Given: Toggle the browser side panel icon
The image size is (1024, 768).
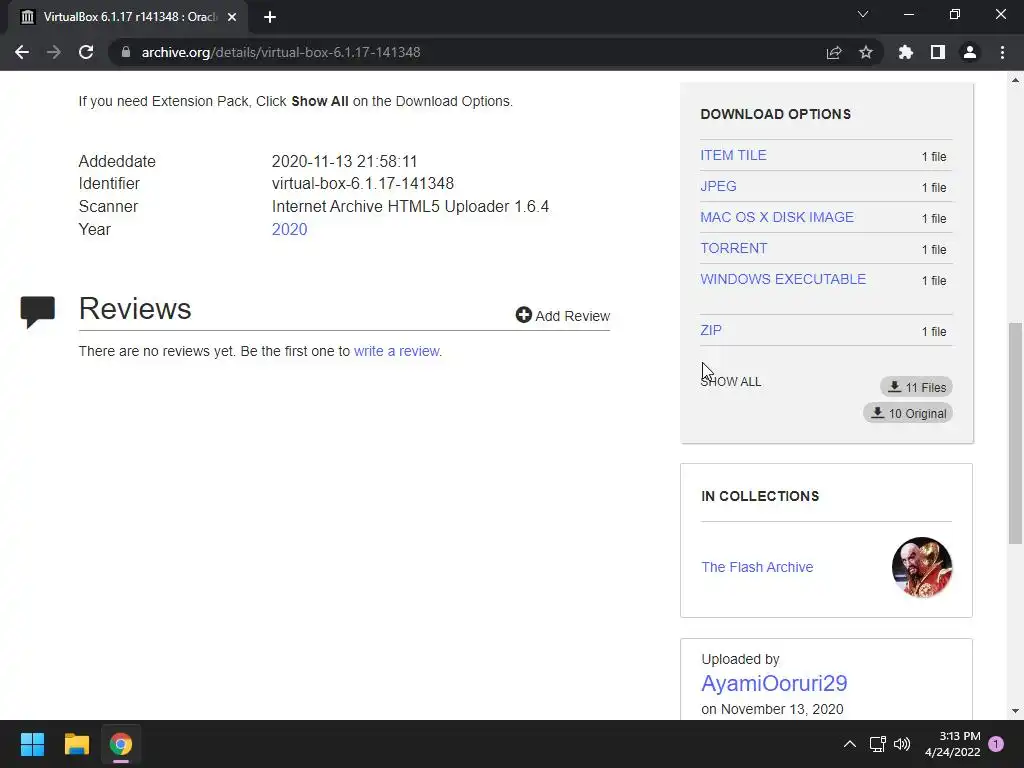Looking at the screenshot, I should coord(938,52).
